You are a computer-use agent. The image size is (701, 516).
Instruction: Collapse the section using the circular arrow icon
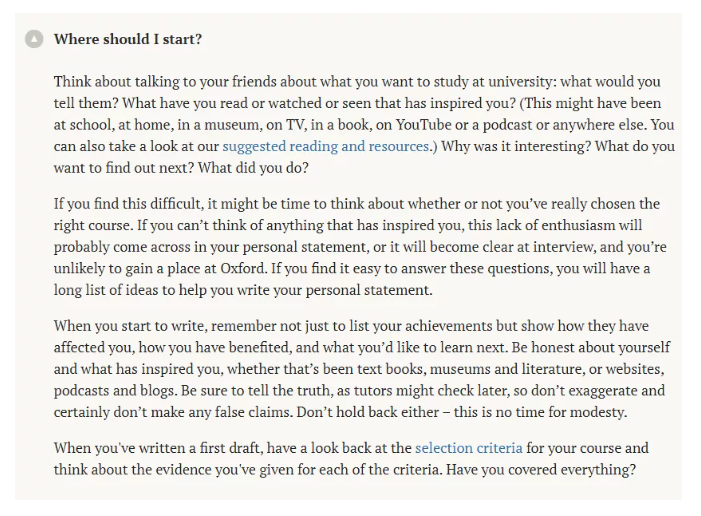point(35,39)
